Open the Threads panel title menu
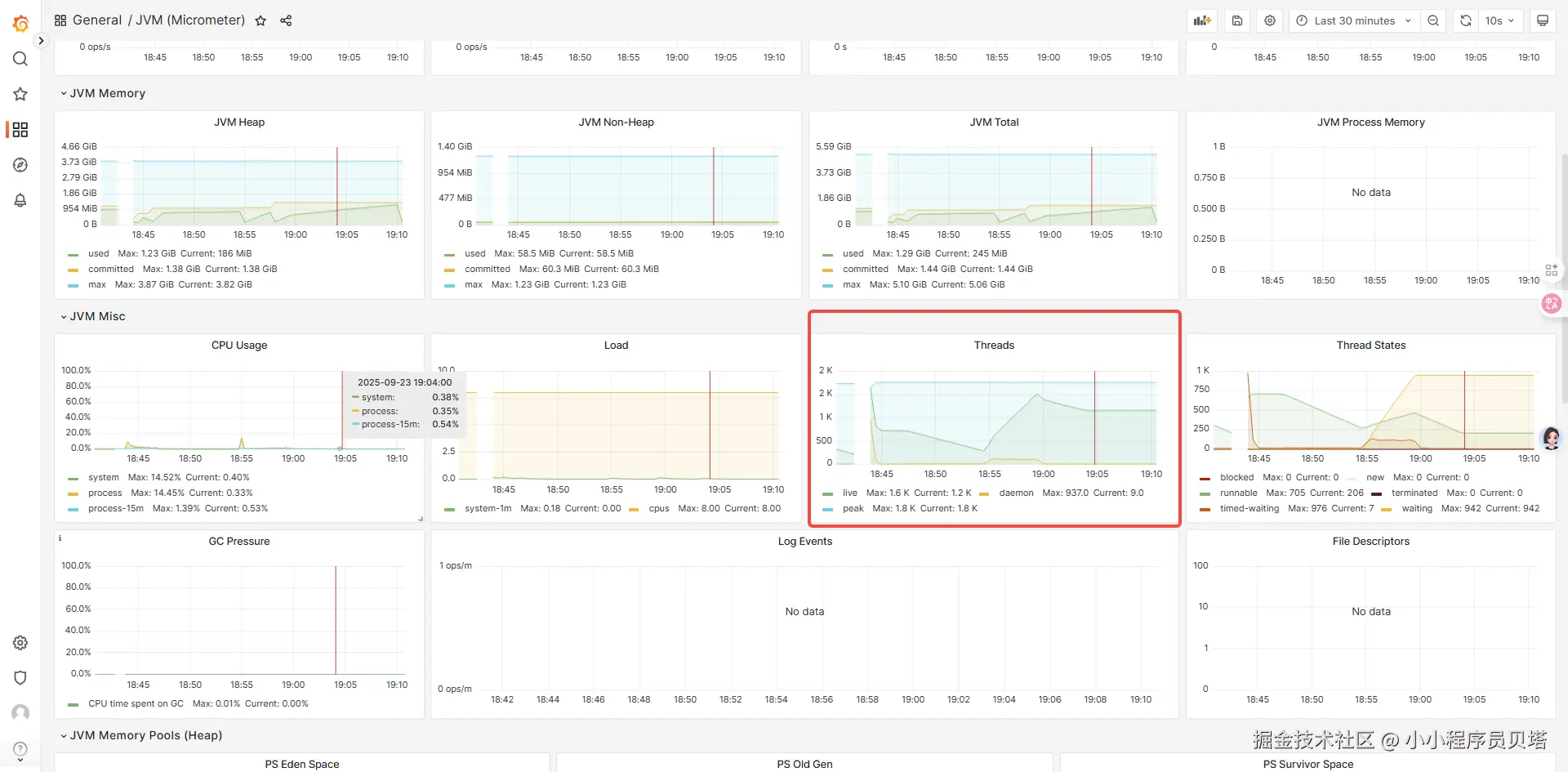Viewport: 1568px width, 772px height. click(x=994, y=346)
